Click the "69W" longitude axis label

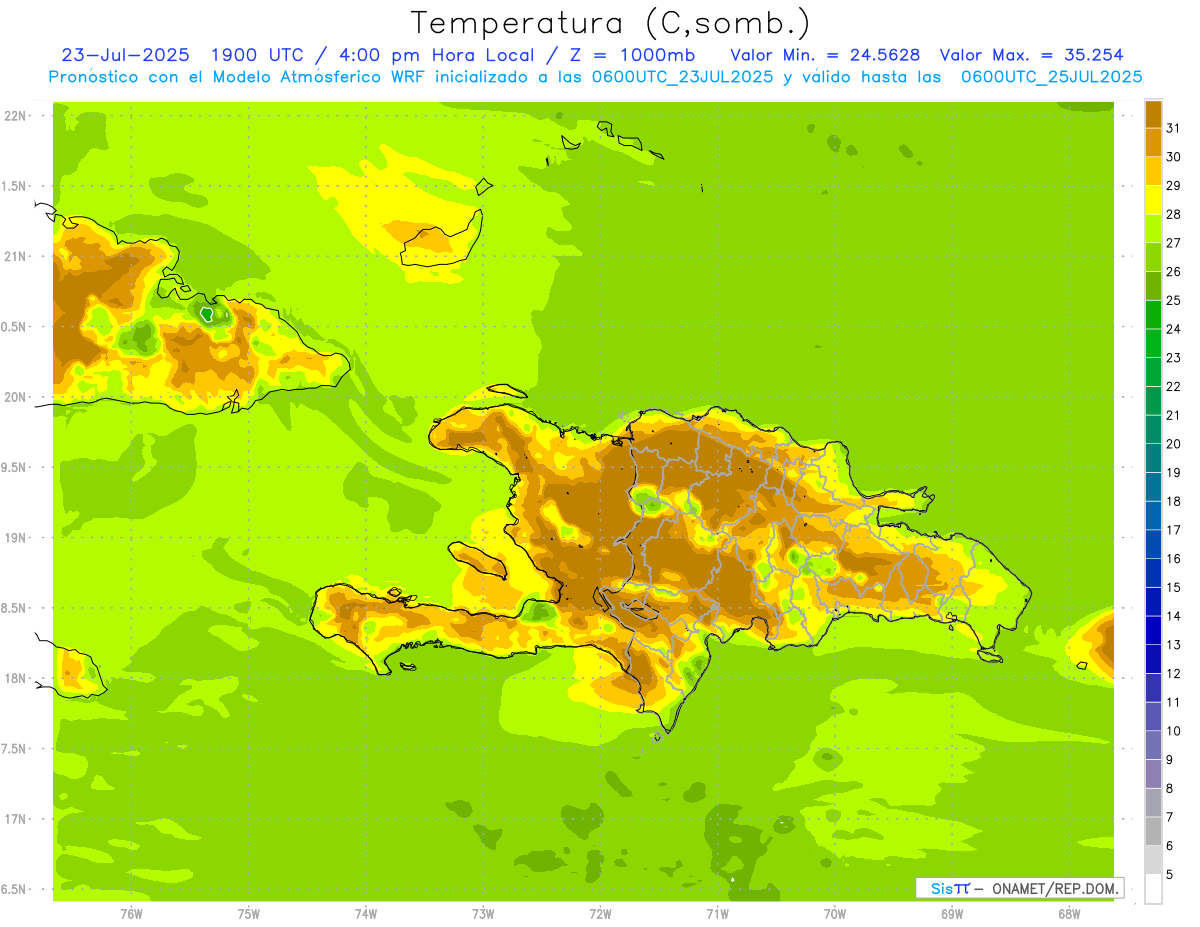[x=952, y=914]
